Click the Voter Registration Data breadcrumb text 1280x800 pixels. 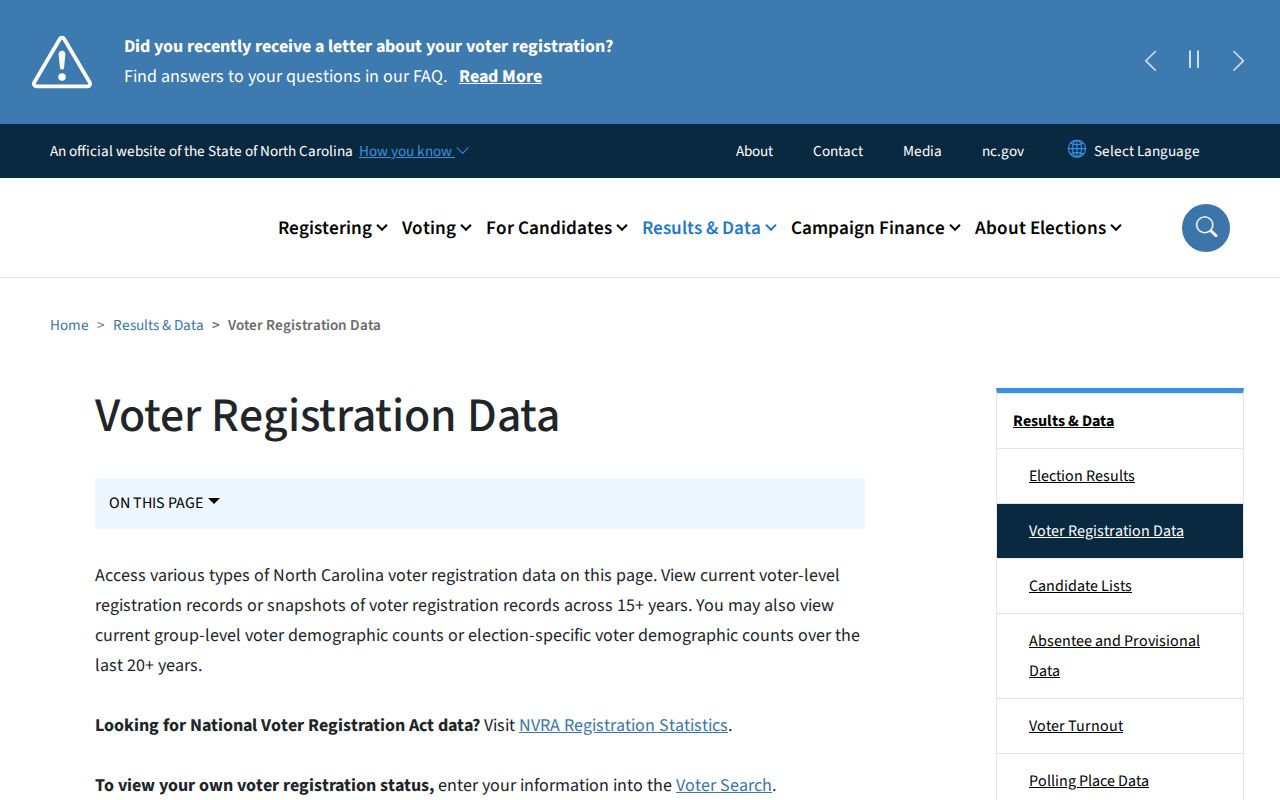(x=304, y=325)
